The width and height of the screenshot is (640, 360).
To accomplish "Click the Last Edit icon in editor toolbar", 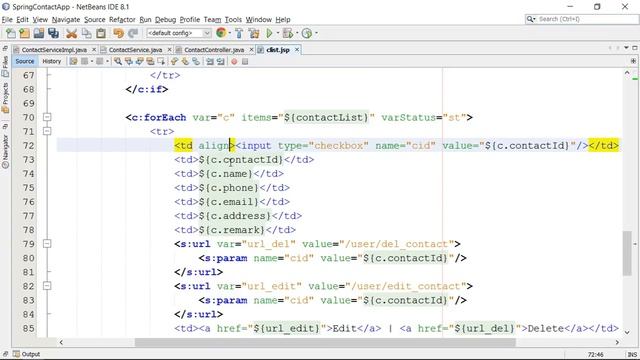I will click(x=73, y=61).
